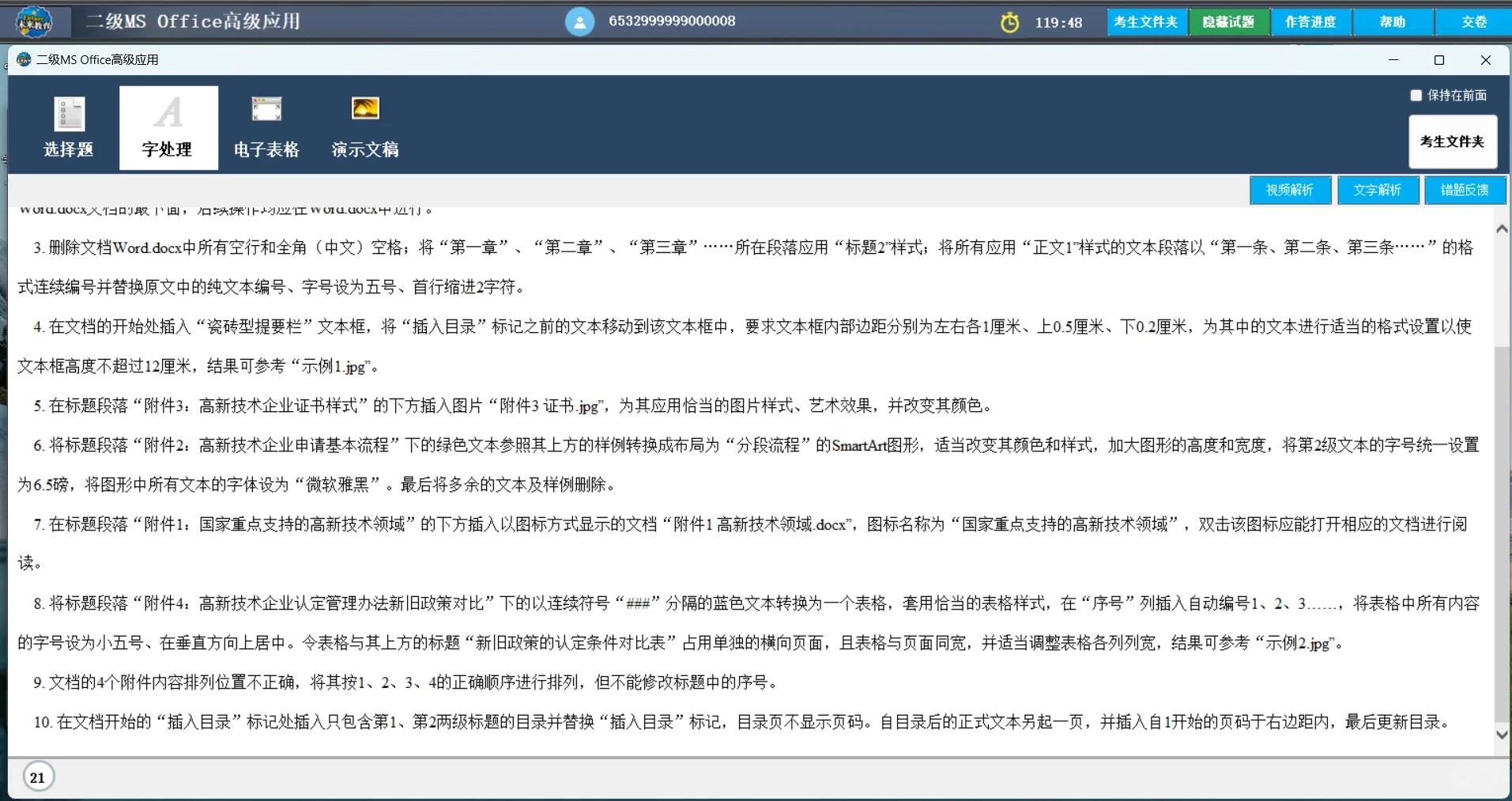The width and height of the screenshot is (1512, 801).
Task: Click the Future Education logo at top left
Action: tap(33, 21)
